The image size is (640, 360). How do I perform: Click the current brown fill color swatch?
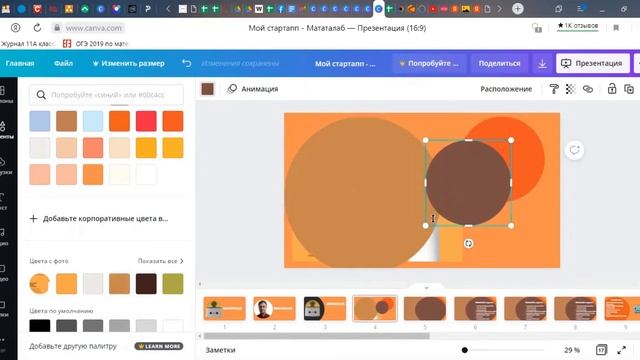[207, 89]
